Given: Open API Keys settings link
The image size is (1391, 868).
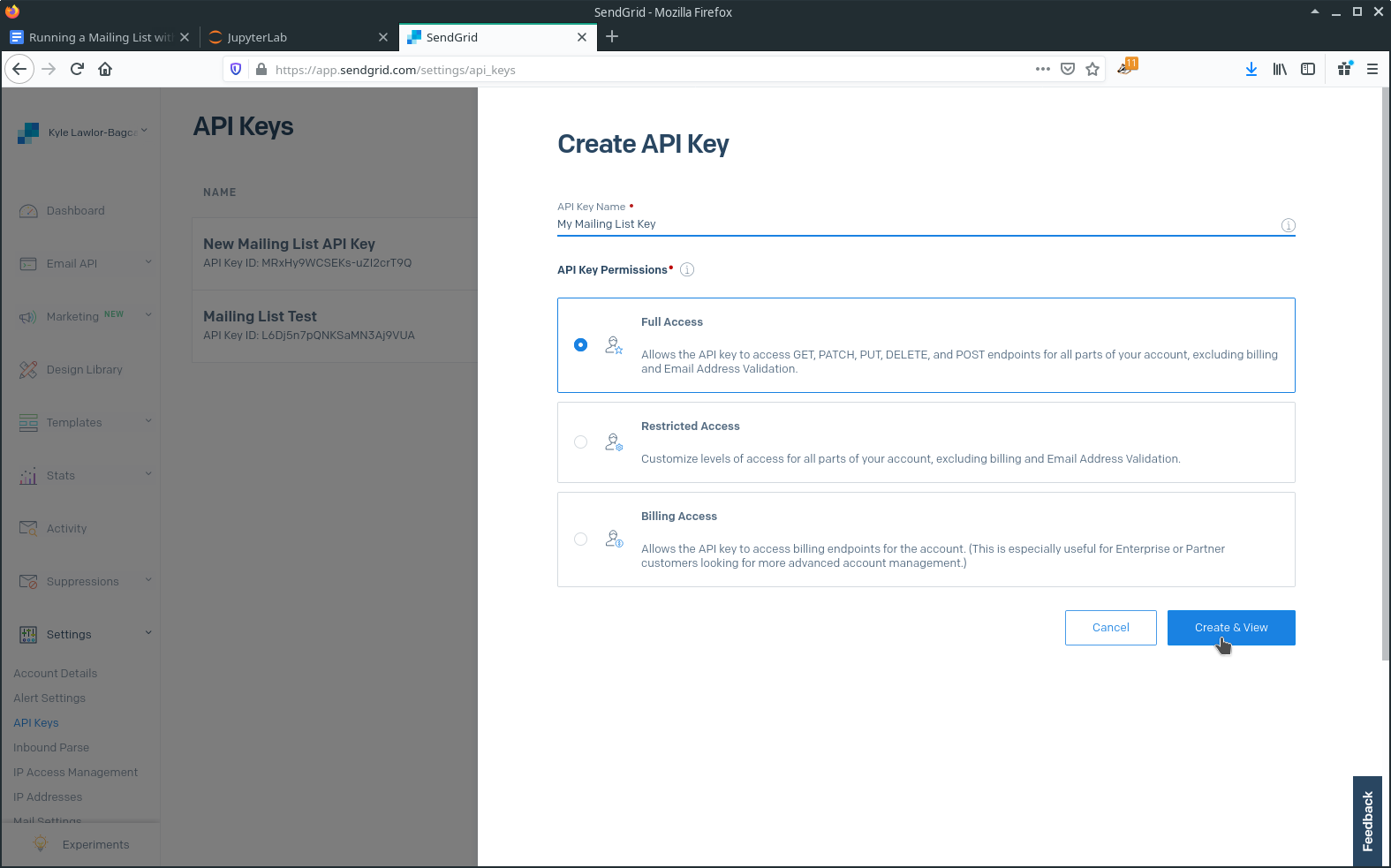Looking at the screenshot, I should [36, 723].
